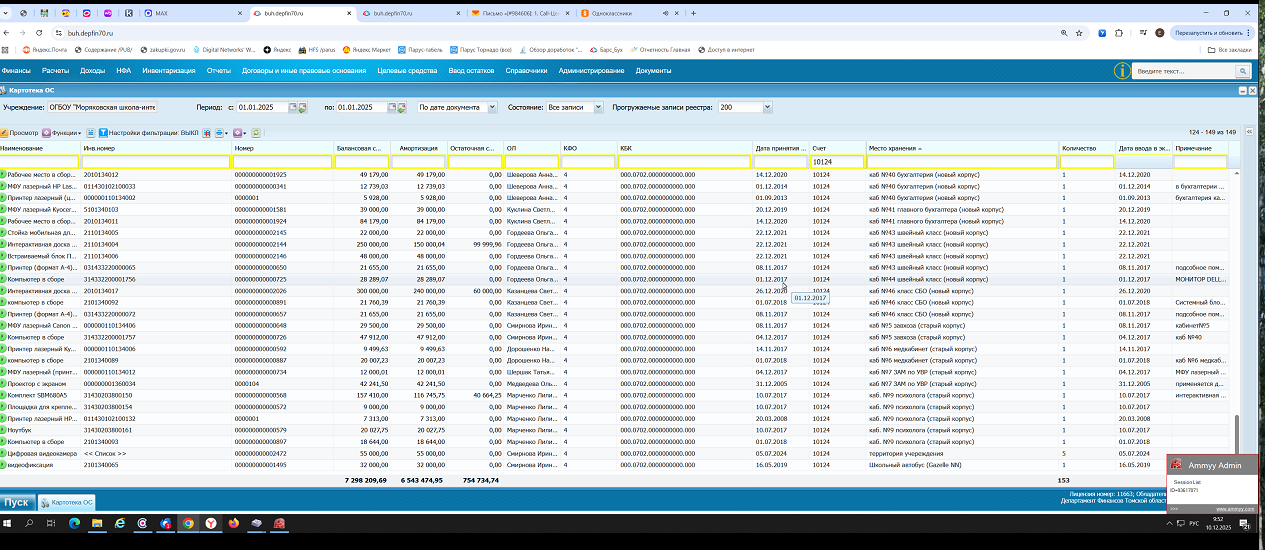Open Yandex Browser from the Windows taskbar
This screenshot has height=550, width=1265.
[211, 523]
